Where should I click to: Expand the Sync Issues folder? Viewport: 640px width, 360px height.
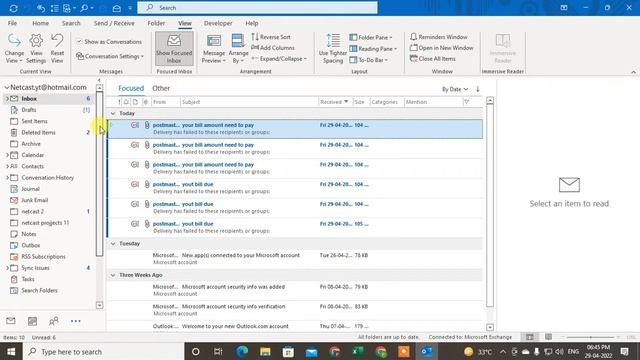click(x=7, y=268)
